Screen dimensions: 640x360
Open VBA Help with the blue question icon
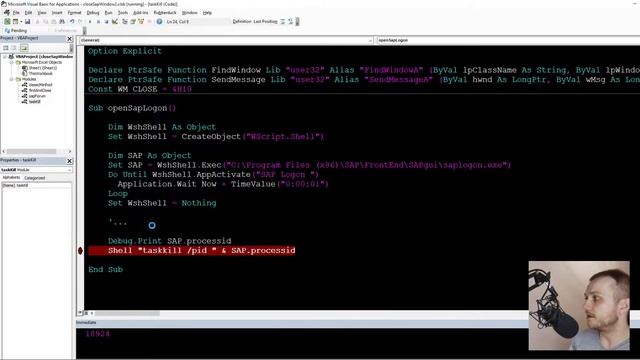click(159, 21)
